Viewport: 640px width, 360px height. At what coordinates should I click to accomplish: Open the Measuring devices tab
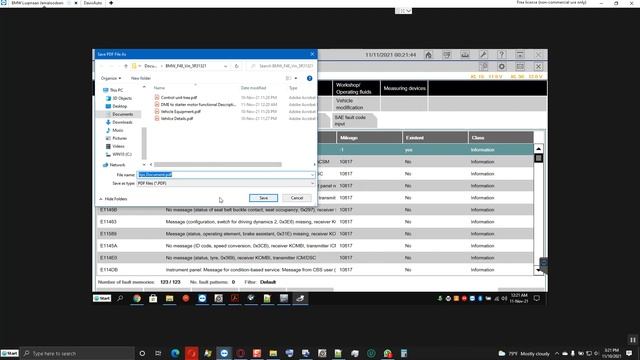pyautogui.click(x=404, y=89)
